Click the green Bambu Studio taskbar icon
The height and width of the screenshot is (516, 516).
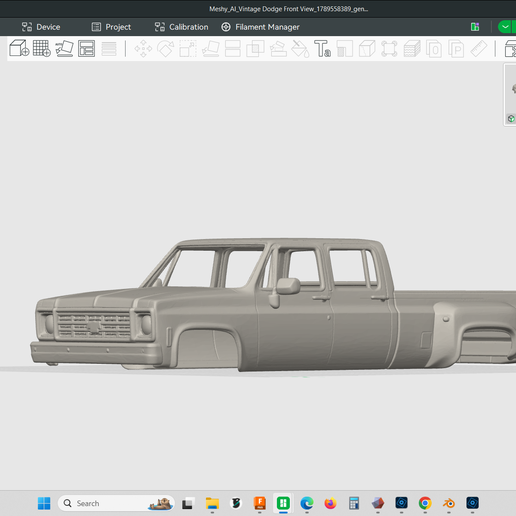[x=283, y=503]
